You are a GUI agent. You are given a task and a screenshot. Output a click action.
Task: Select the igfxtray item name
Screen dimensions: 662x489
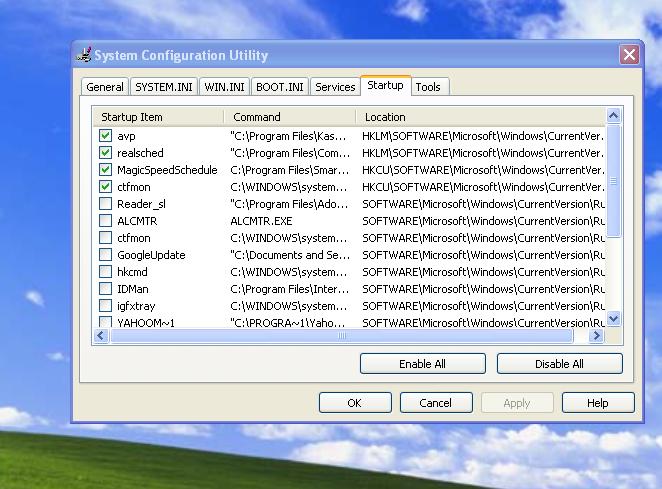(x=136, y=306)
